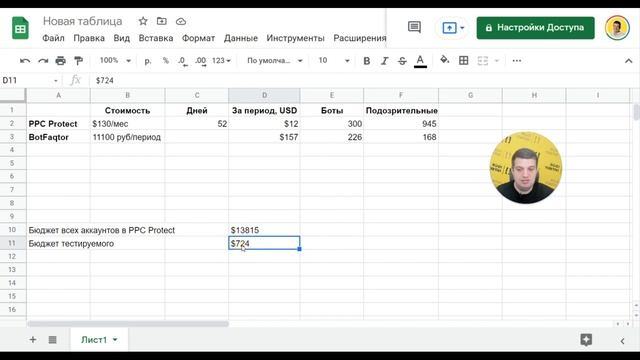Viewport: 640px width, 360px height.
Task: Click the merge cells icon
Action: tap(482, 61)
